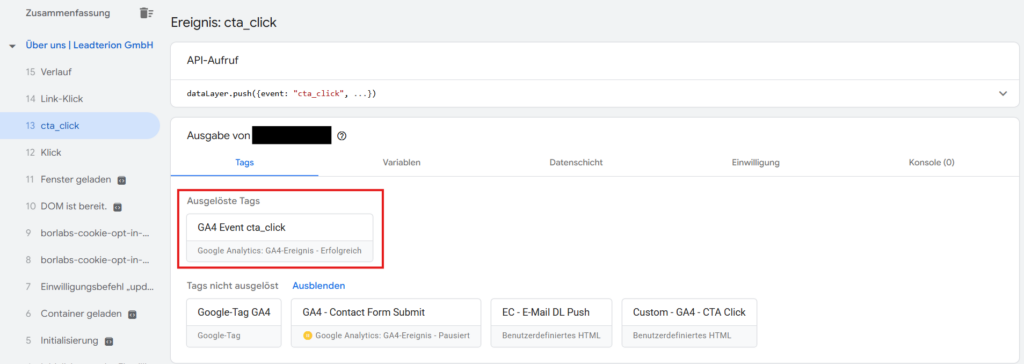Collapse the Über uns | Leadterion GmbH tree

[x=12, y=46]
